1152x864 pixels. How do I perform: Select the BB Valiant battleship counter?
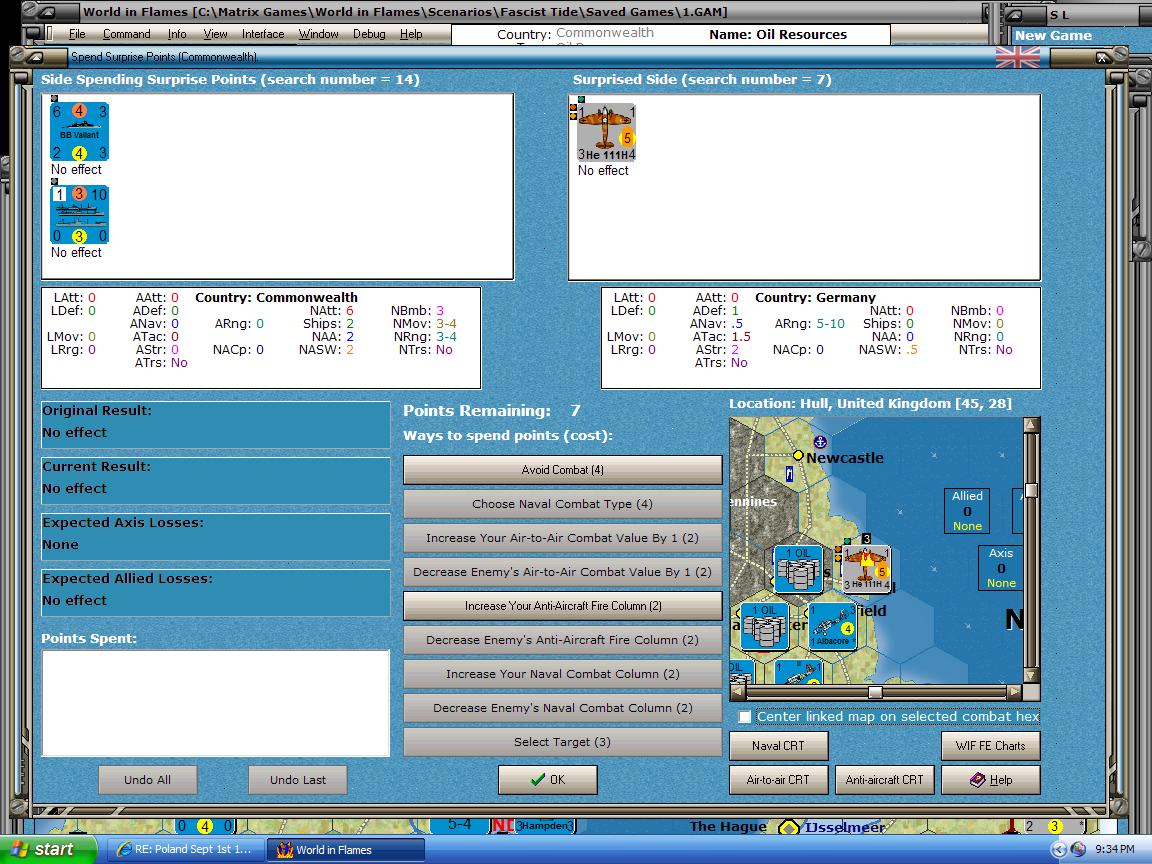(x=79, y=132)
